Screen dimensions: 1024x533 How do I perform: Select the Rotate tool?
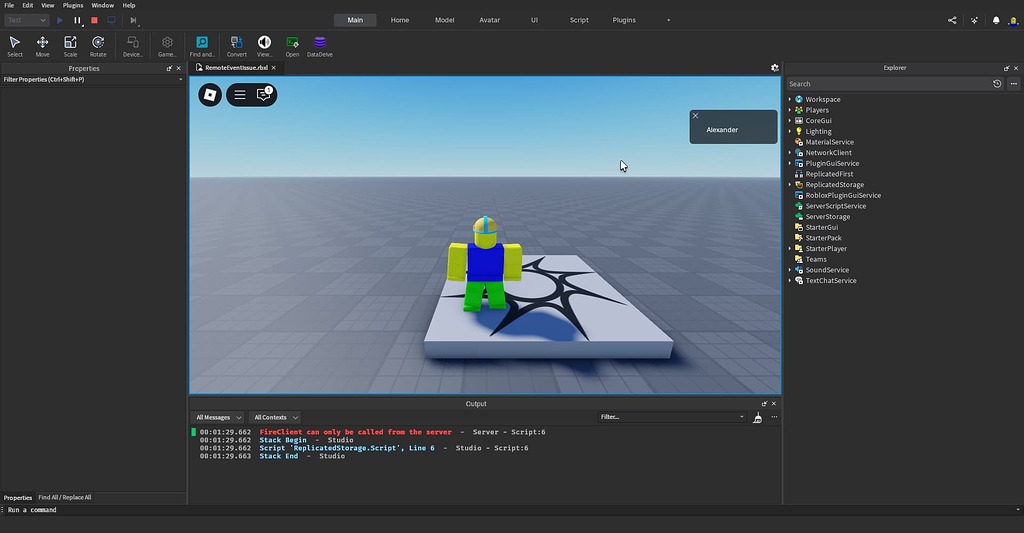click(98, 45)
